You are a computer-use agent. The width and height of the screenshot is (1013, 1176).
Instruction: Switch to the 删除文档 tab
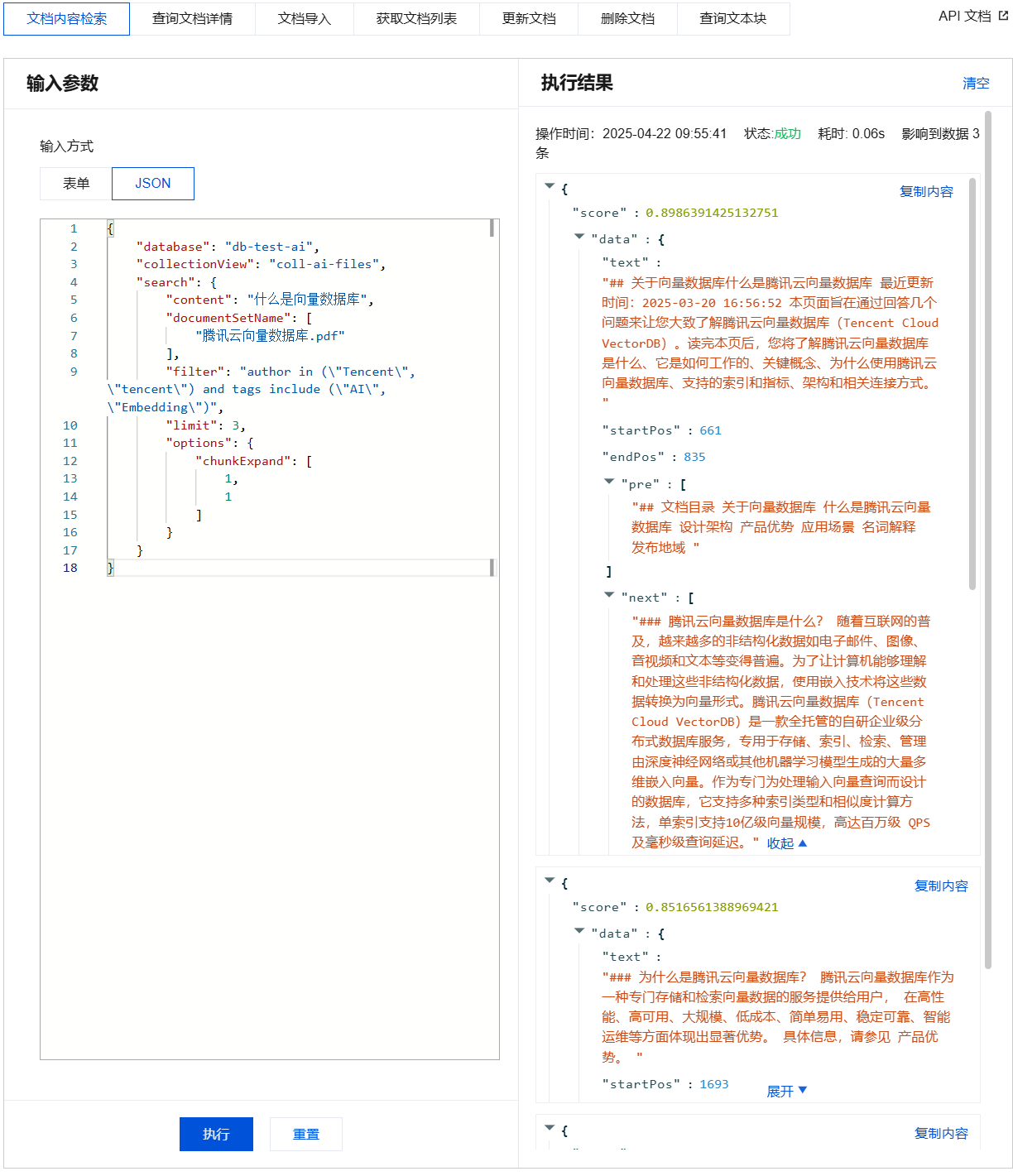(x=627, y=19)
